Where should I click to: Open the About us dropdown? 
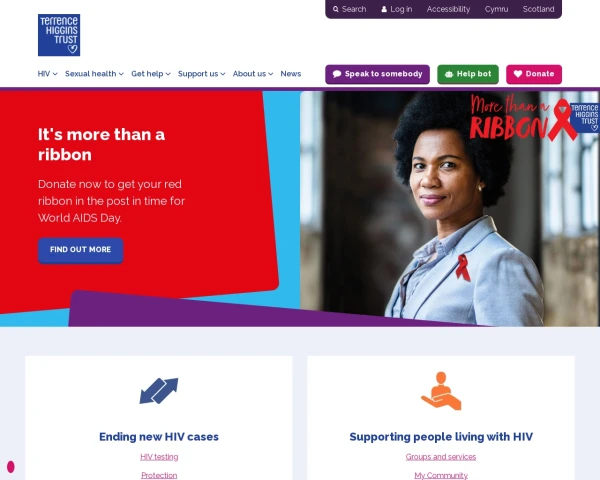[253, 74]
